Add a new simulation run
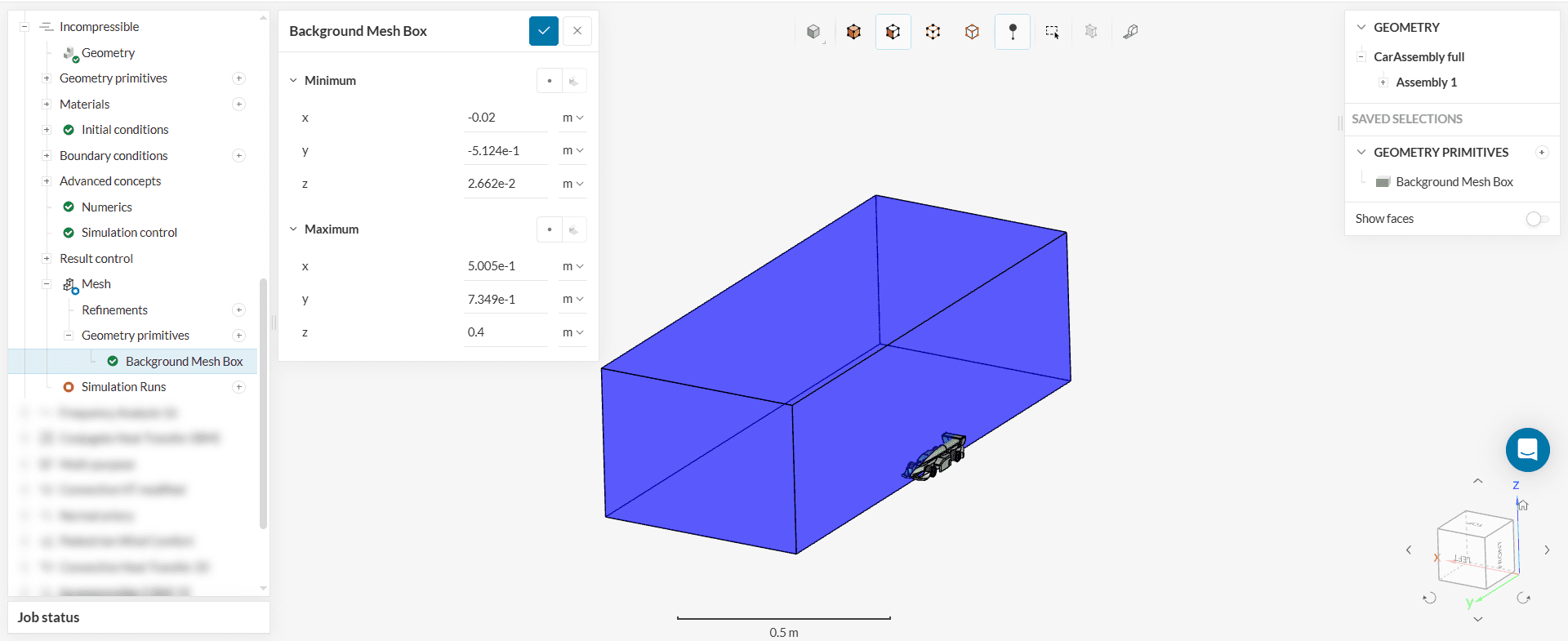Image resolution: width=1568 pixels, height=641 pixels. pyautogui.click(x=238, y=387)
